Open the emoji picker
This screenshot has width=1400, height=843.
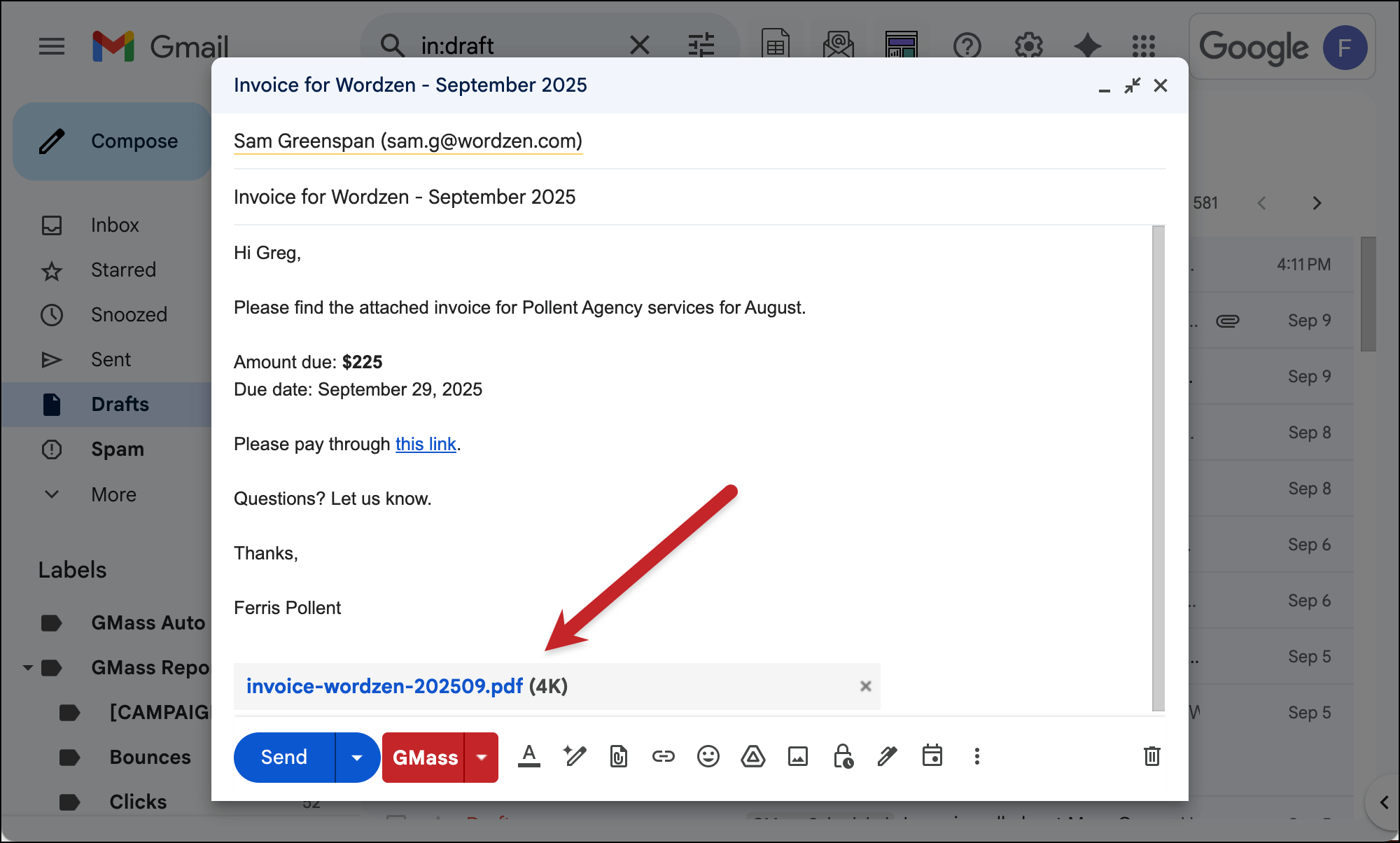click(x=708, y=756)
